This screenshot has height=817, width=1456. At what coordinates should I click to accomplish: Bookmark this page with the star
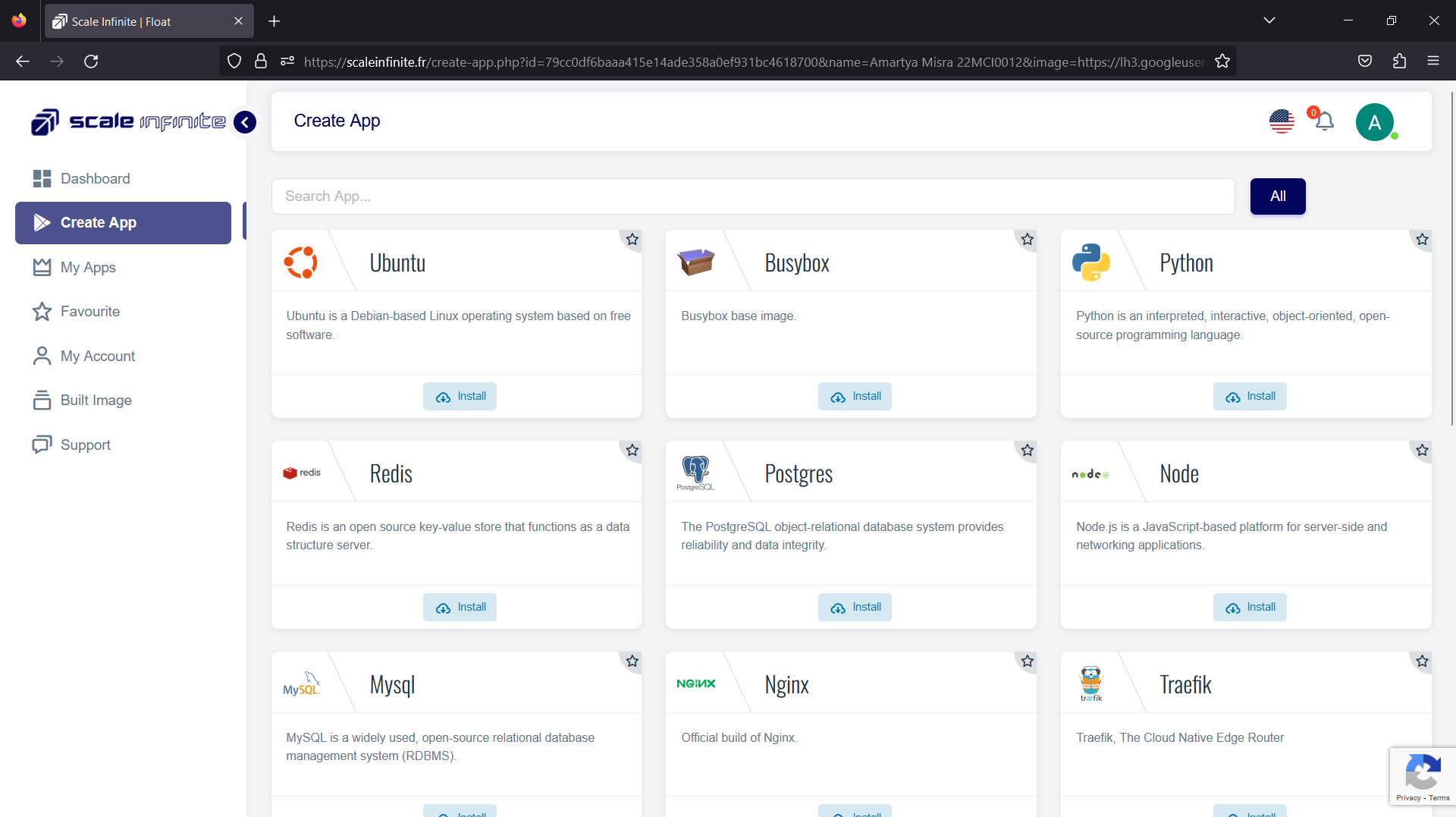tap(1222, 61)
